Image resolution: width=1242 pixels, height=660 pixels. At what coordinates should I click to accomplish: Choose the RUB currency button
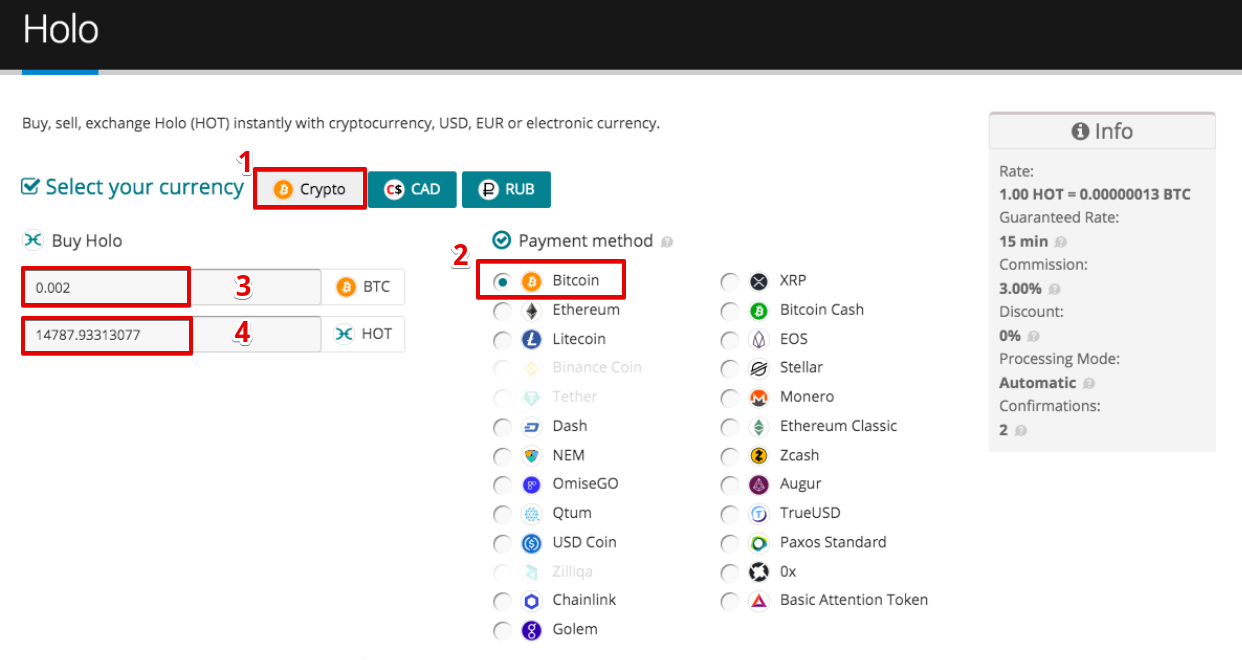(x=506, y=189)
